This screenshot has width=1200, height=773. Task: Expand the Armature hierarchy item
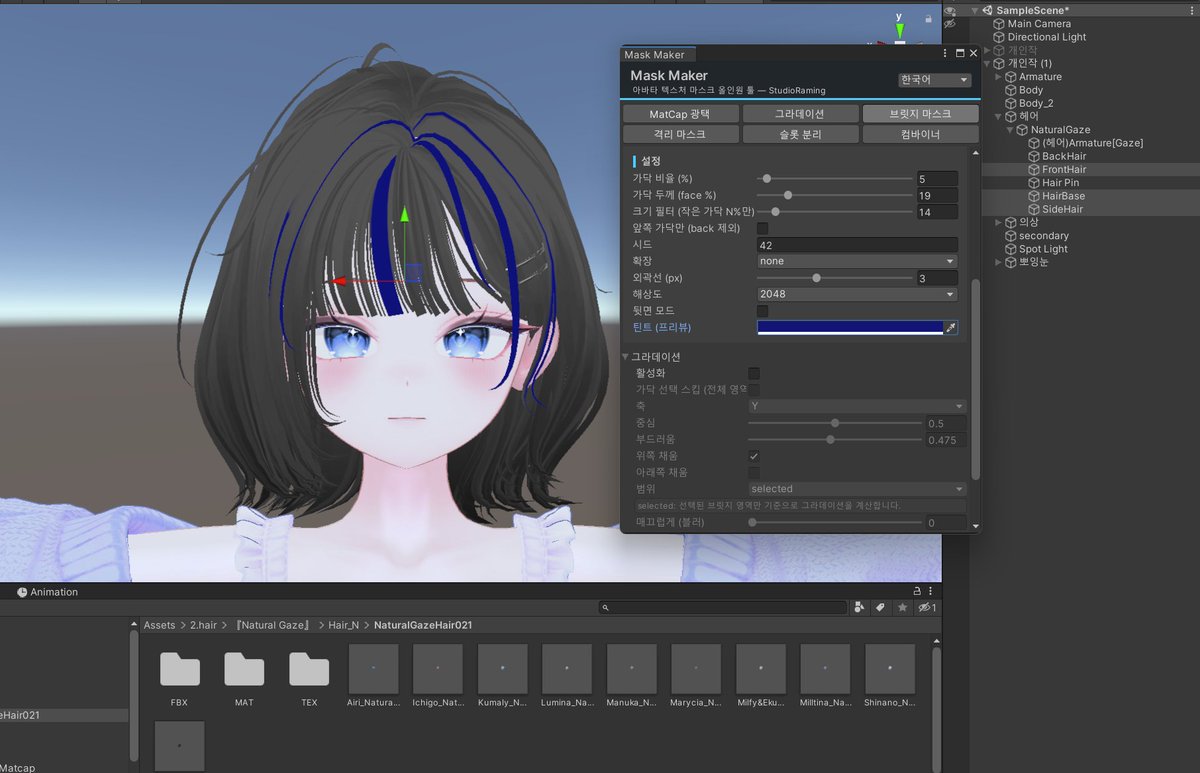[x=997, y=77]
